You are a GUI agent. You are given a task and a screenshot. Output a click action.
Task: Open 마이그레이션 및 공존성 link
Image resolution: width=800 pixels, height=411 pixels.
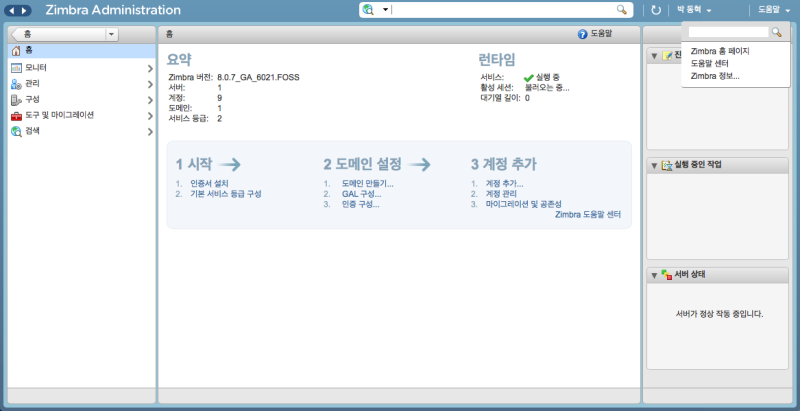coord(524,204)
